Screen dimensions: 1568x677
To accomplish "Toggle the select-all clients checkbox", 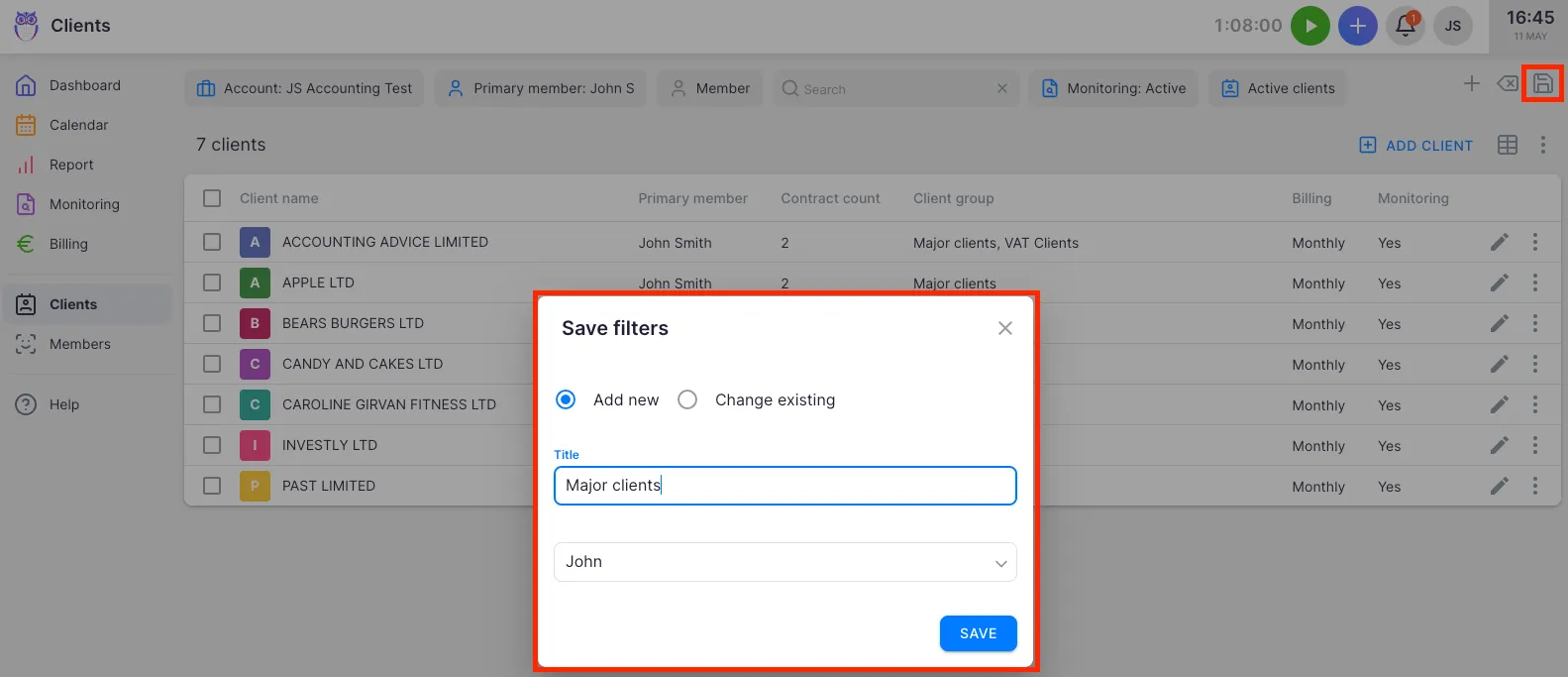I will pyautogui.click(x=212, y=198).
